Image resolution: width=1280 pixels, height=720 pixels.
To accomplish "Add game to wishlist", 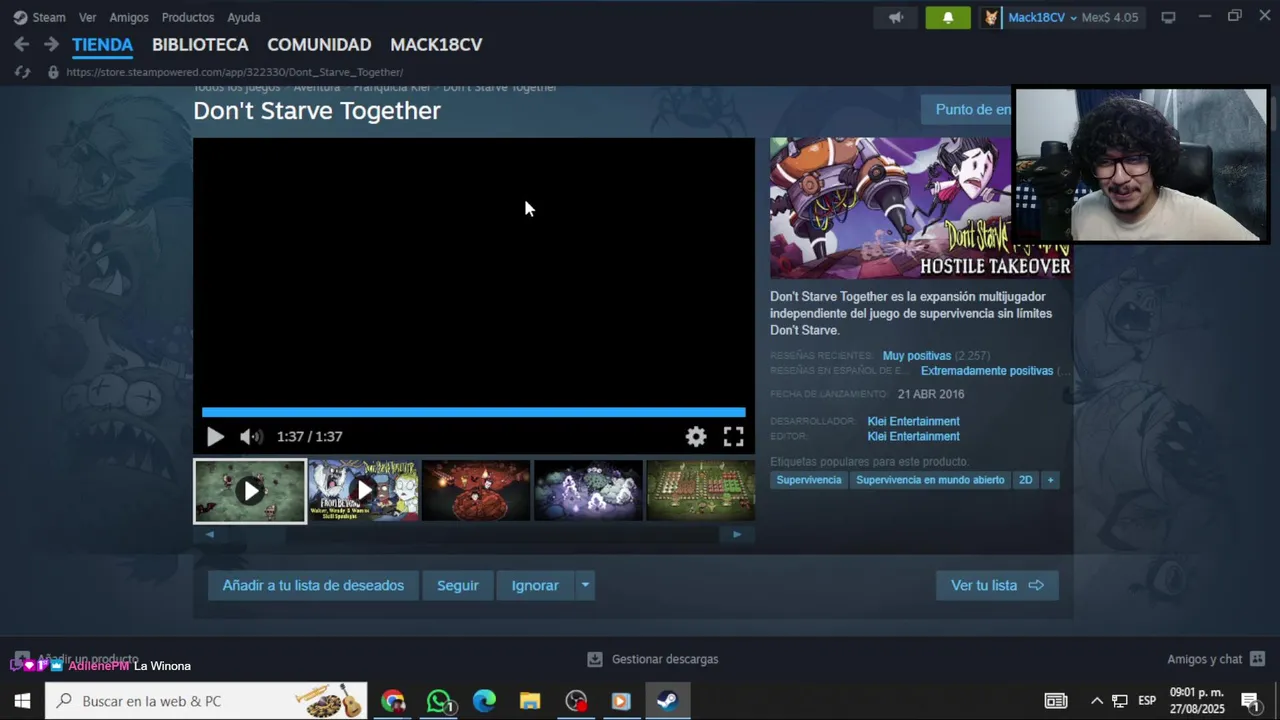I will click(313, 585).
